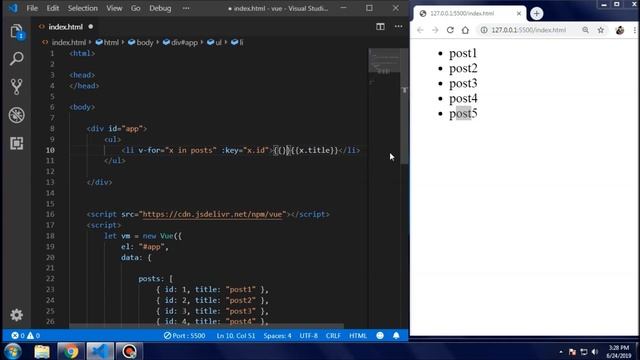Click the html breadcrumb

(x=111, y=42)
